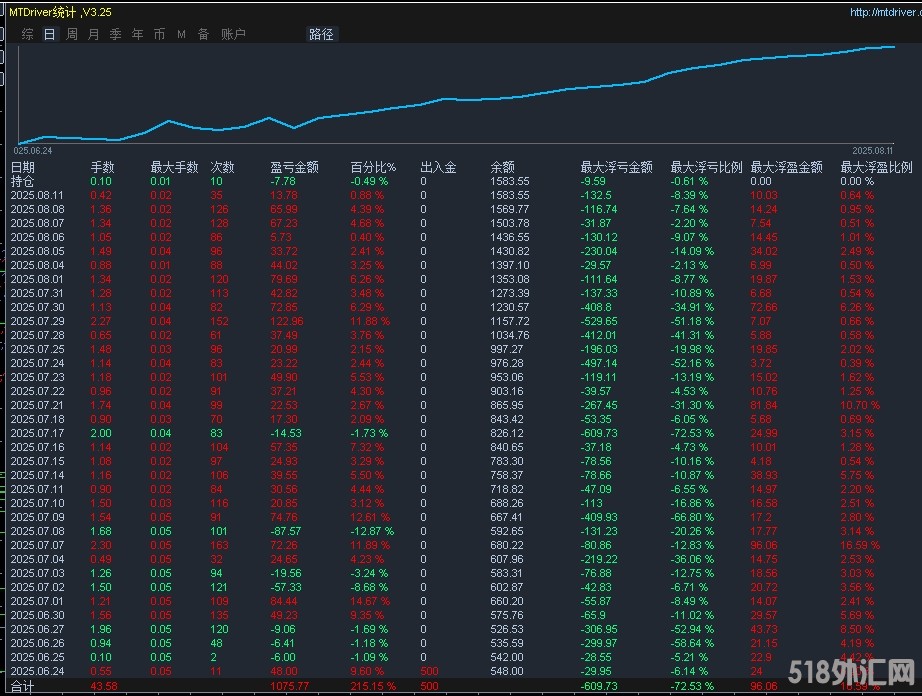Open the 周 weekly statistics tab
Viewport: 922px width, 696px height.
click(x=72, y=34)
